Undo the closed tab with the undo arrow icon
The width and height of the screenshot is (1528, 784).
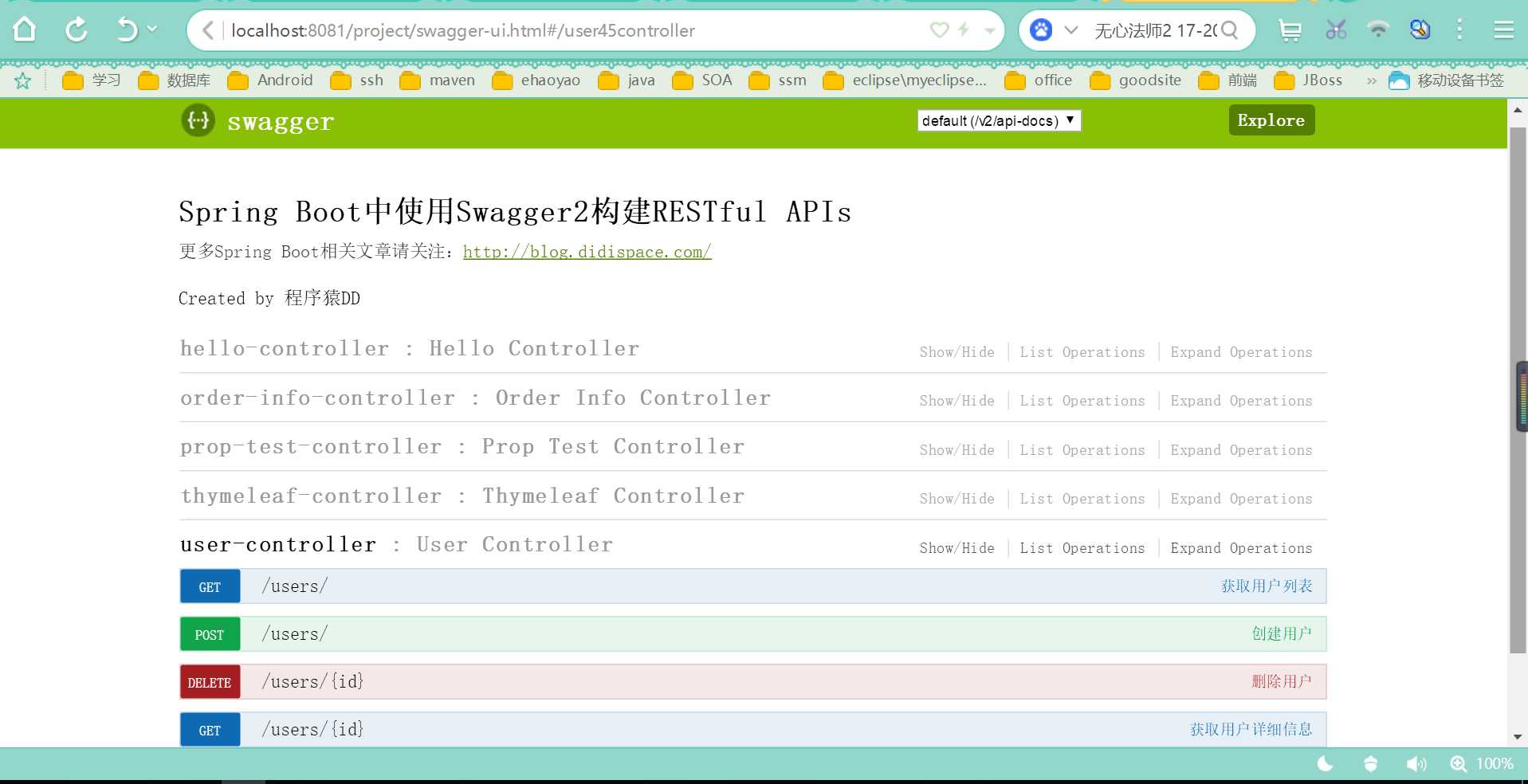pyautogui.click(x=126, y=30)
